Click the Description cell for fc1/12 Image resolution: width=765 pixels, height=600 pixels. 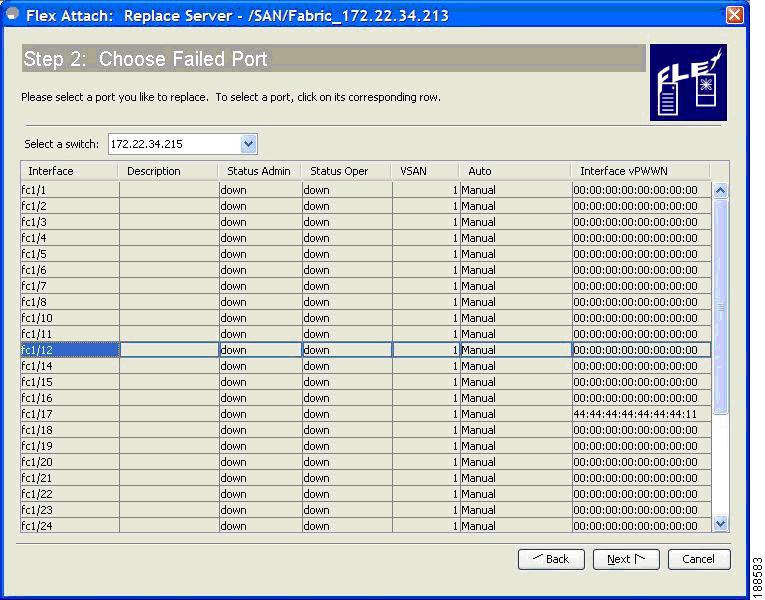pyautogui.click(x=169, y=350)
